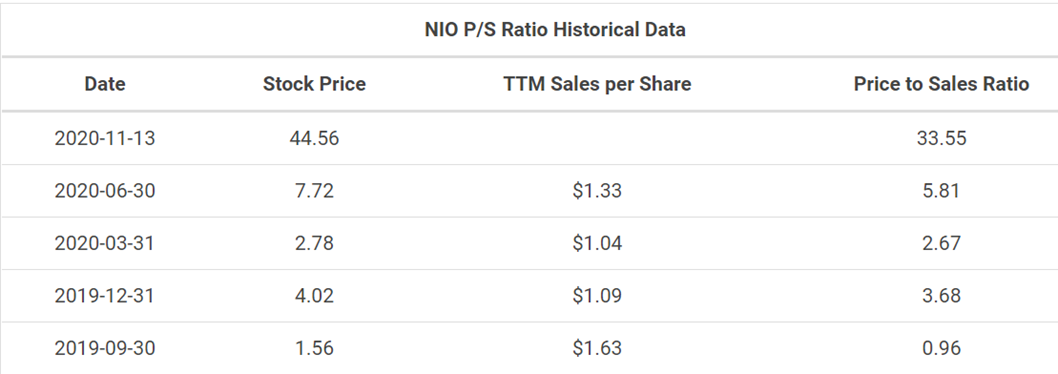Image resolution: width=1058 pixels, height=374 pixels.
Task: Click the $1.63 sales per share value
Action: pyautogui.click(x=597, y=348)
